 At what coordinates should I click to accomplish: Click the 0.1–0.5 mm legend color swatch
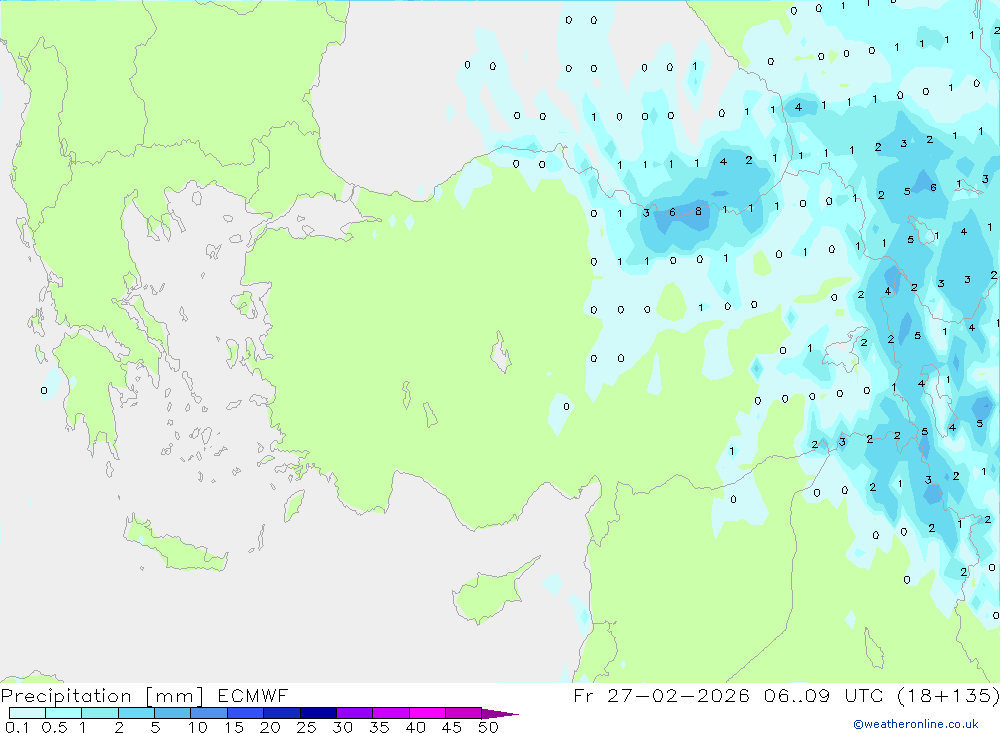[27, 713]
